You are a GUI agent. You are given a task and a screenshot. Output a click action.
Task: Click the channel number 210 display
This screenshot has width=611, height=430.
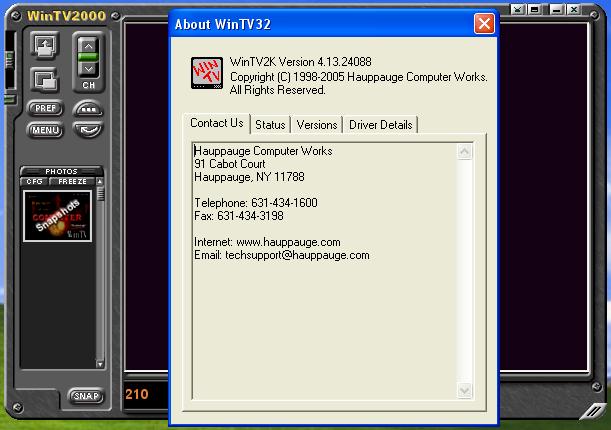point(137,395)
